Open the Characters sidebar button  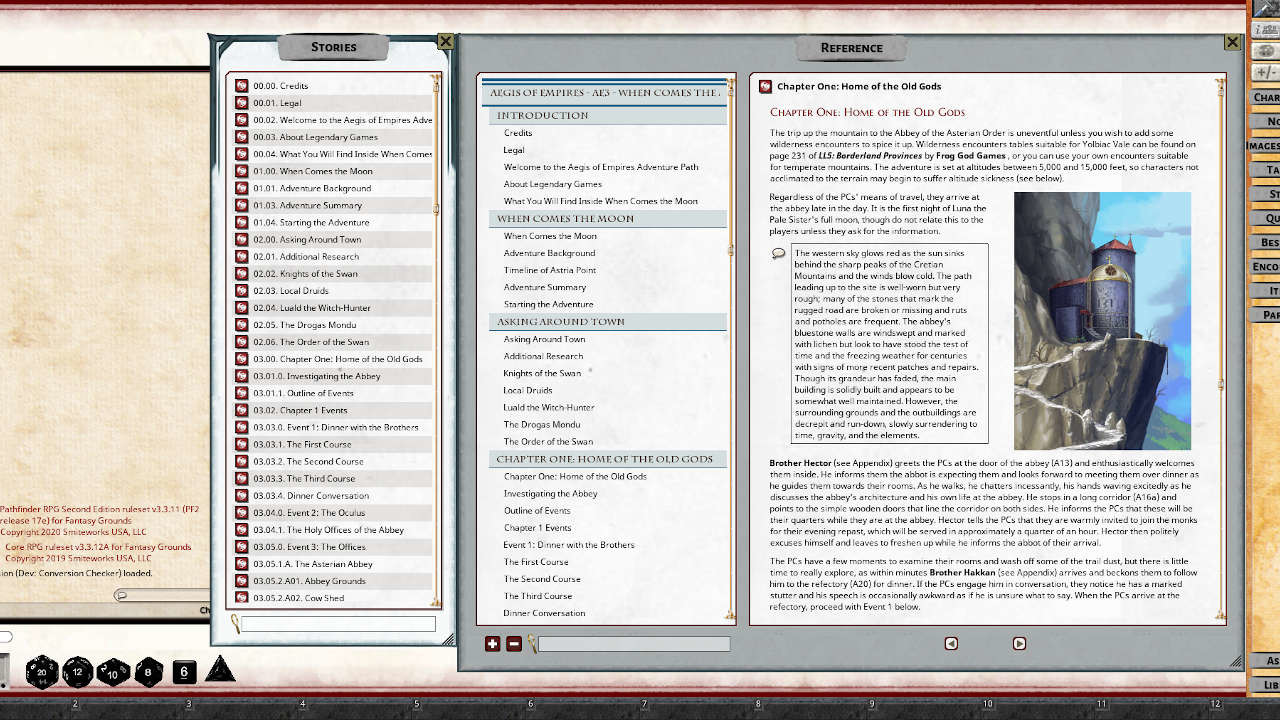[x=1266, y=97]
